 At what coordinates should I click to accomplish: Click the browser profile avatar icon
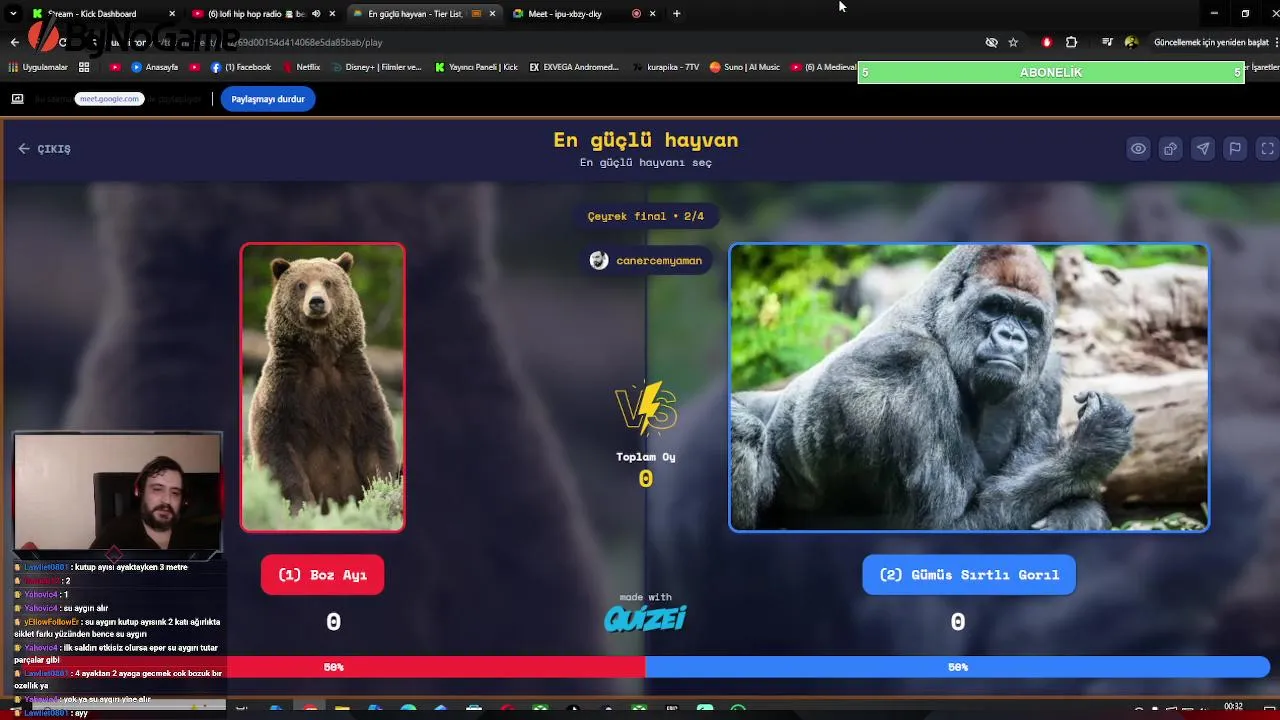(1131, 42)
